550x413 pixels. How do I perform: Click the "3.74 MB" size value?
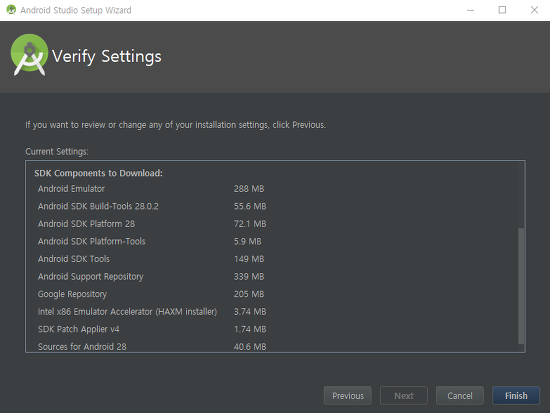point(250,312)
